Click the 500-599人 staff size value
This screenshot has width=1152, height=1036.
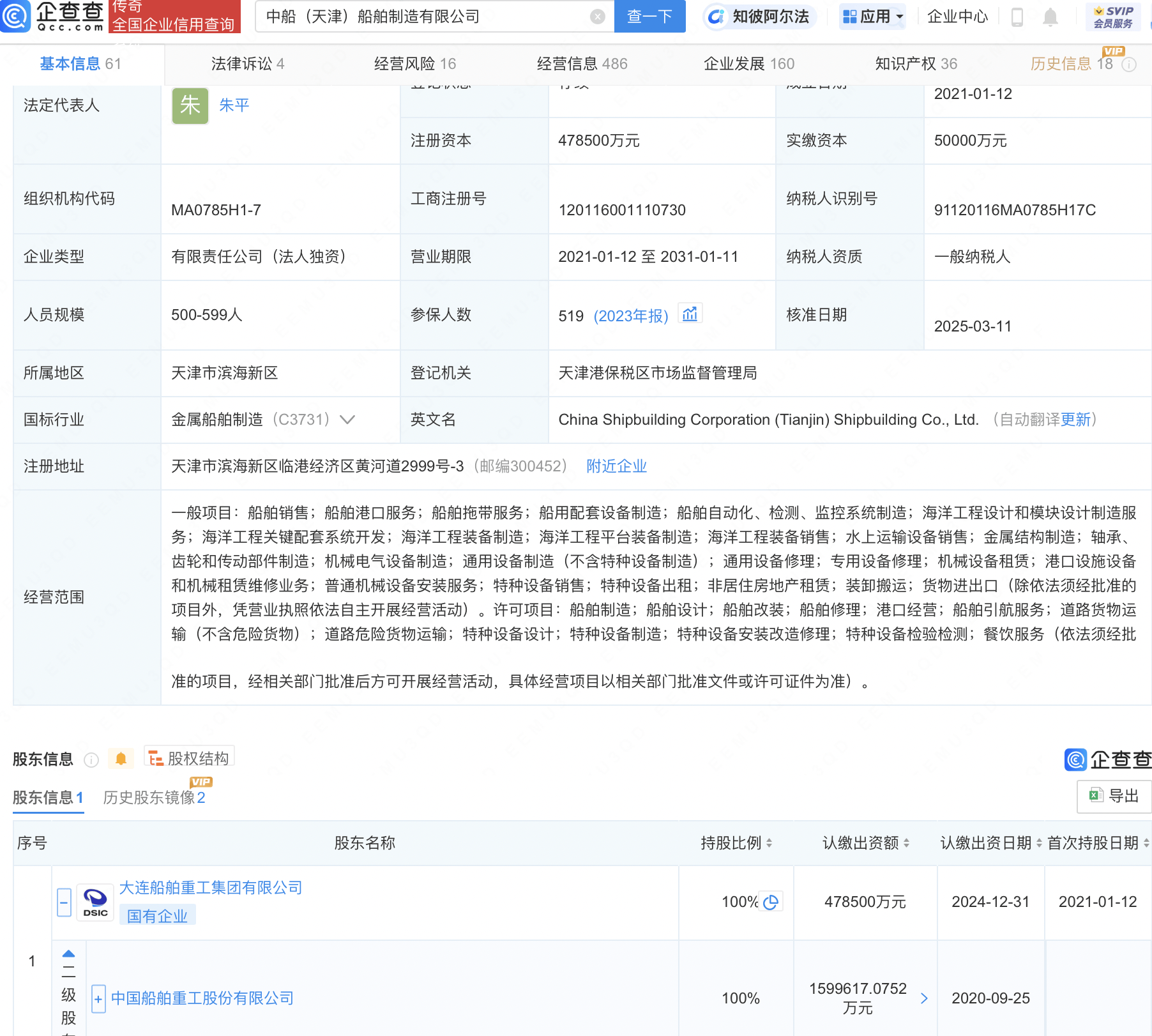(206, 315)
